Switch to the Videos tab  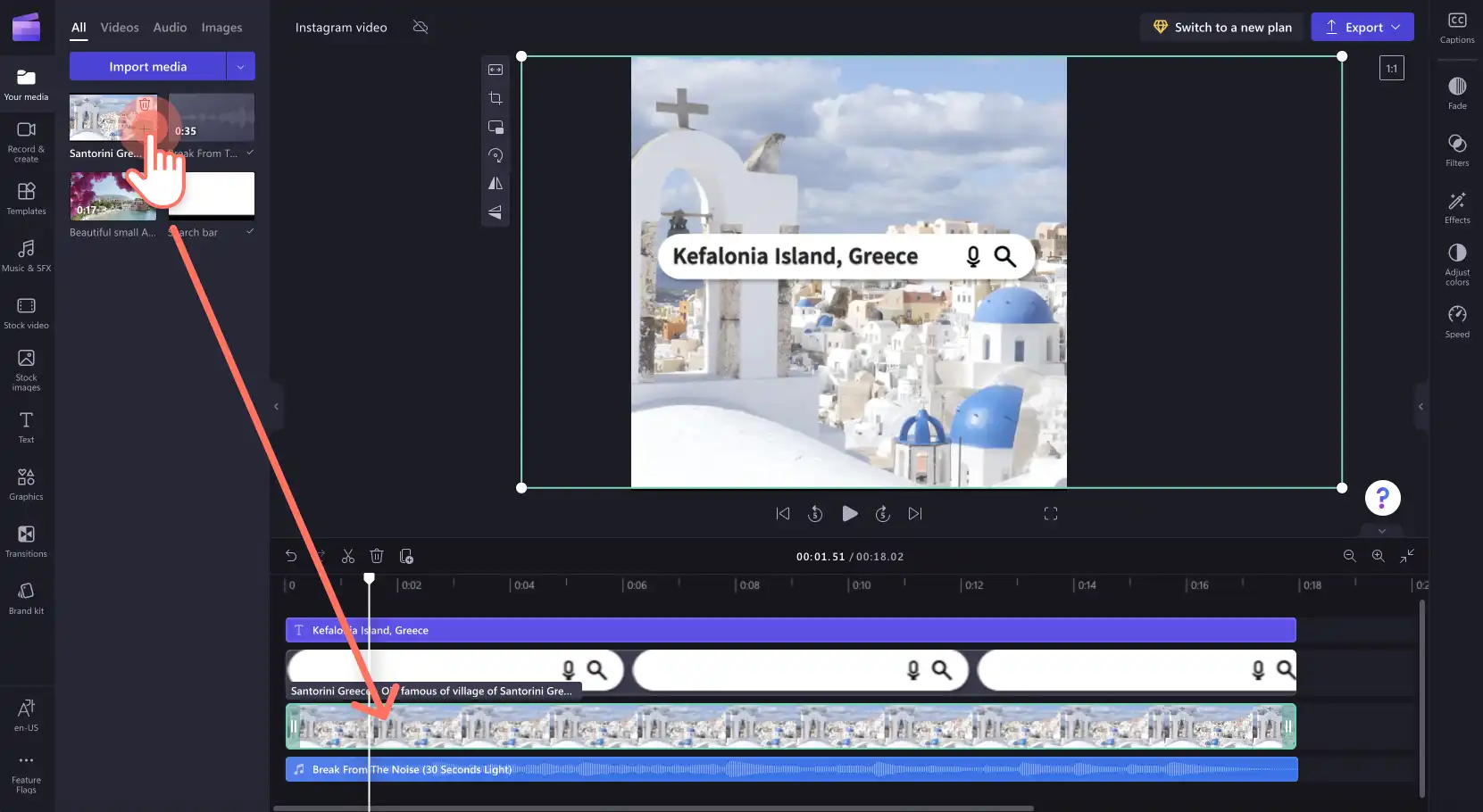click(120, 28)
